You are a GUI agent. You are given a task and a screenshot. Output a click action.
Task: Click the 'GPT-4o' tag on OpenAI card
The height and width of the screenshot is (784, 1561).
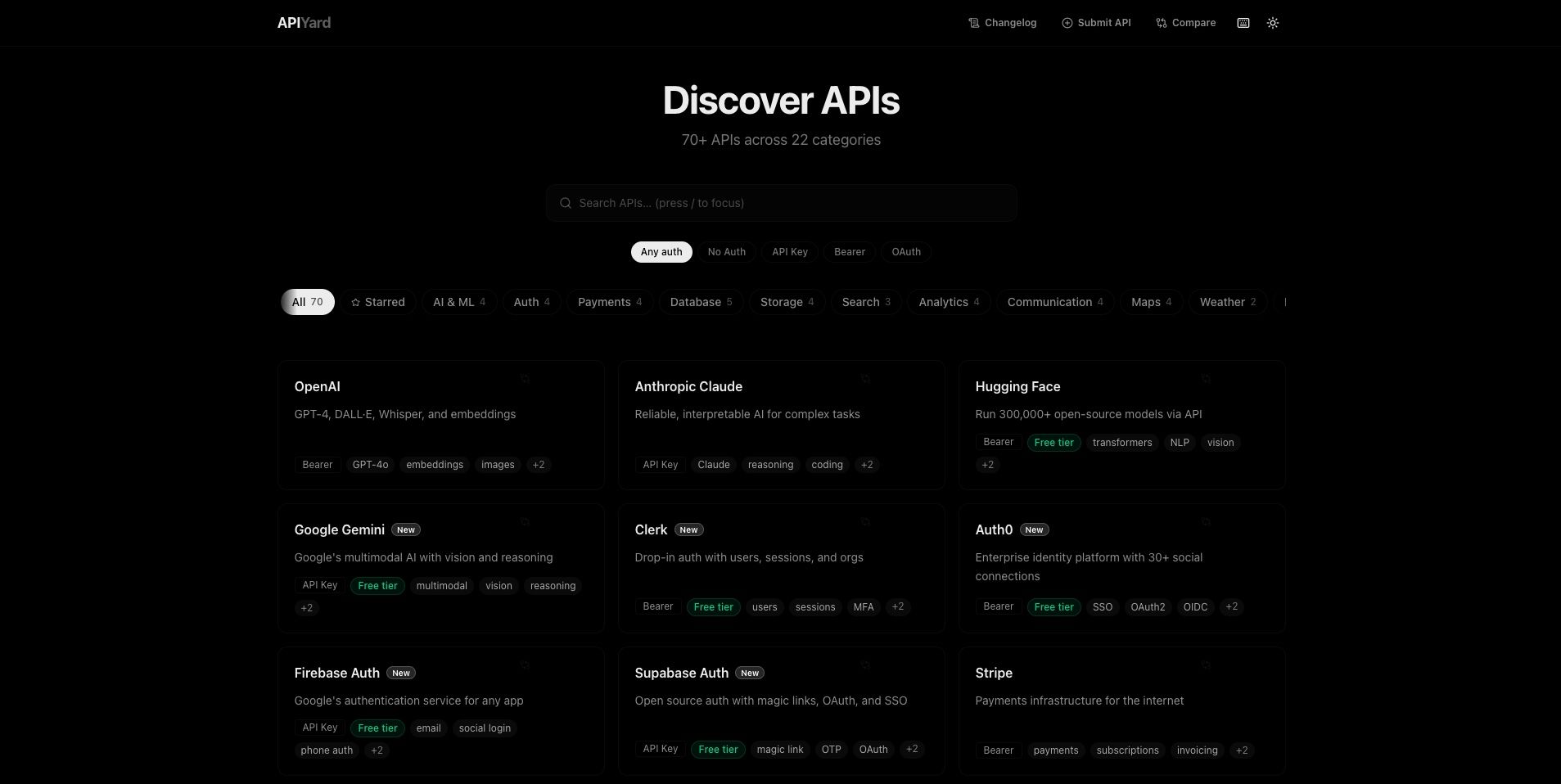point(371,465)
